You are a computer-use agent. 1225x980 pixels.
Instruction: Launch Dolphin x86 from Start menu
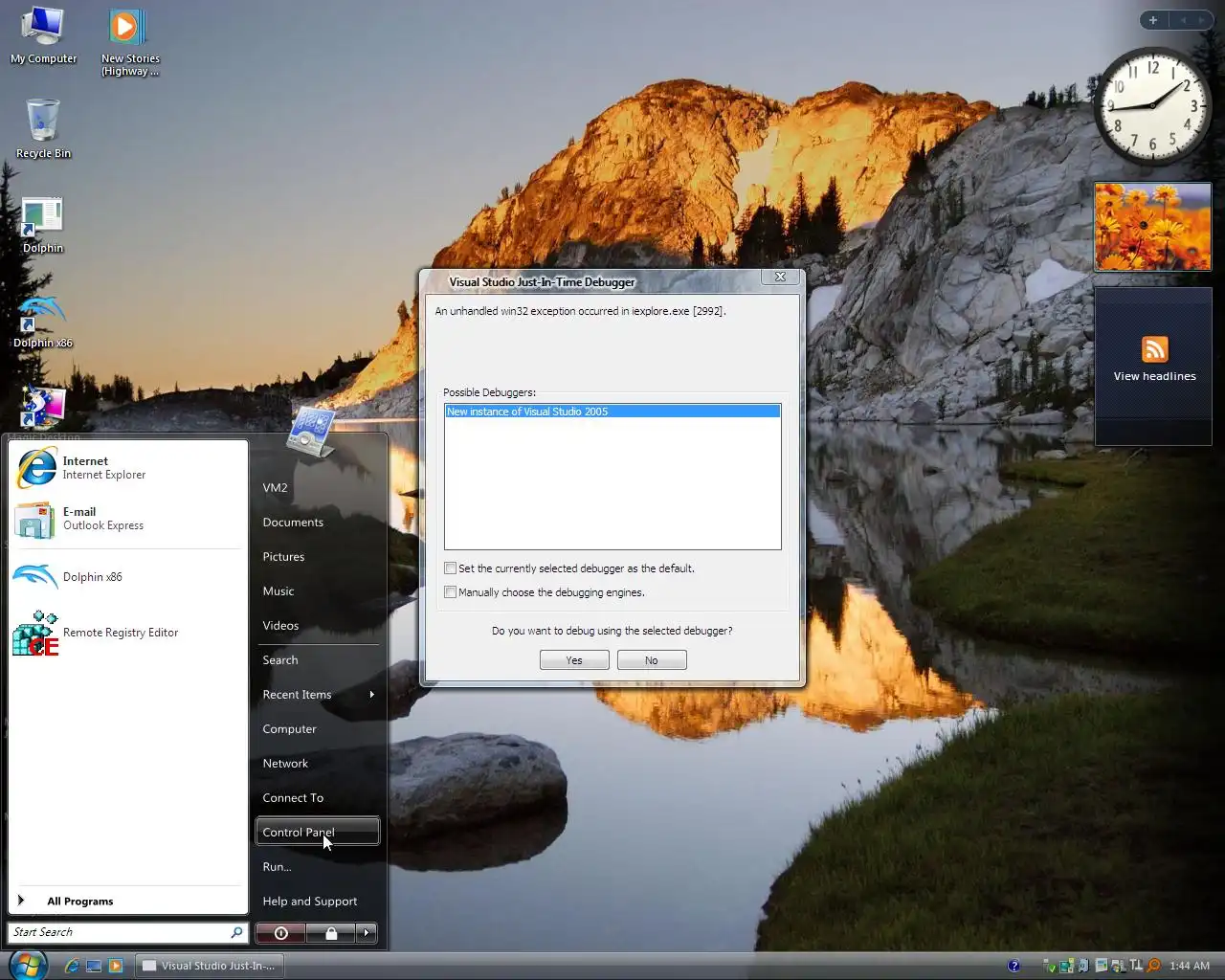point(128,576)
